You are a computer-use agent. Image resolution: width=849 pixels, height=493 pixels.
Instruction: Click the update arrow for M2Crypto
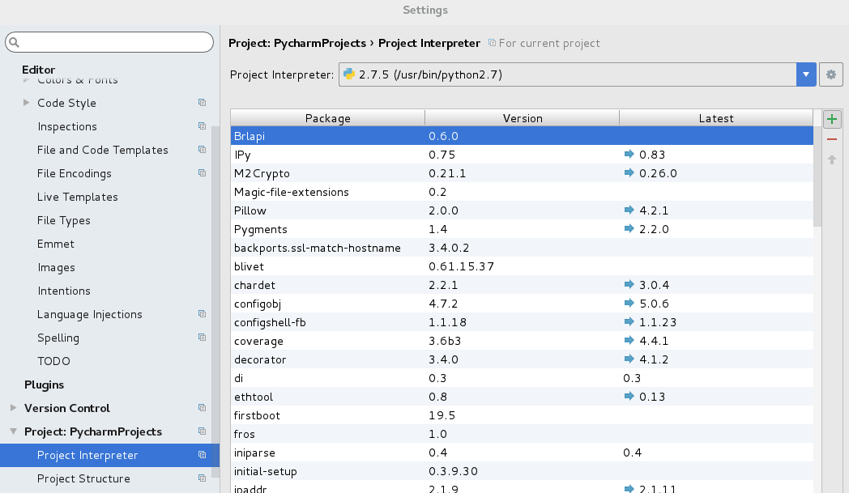pyautogui.click(x=629, y=173)
